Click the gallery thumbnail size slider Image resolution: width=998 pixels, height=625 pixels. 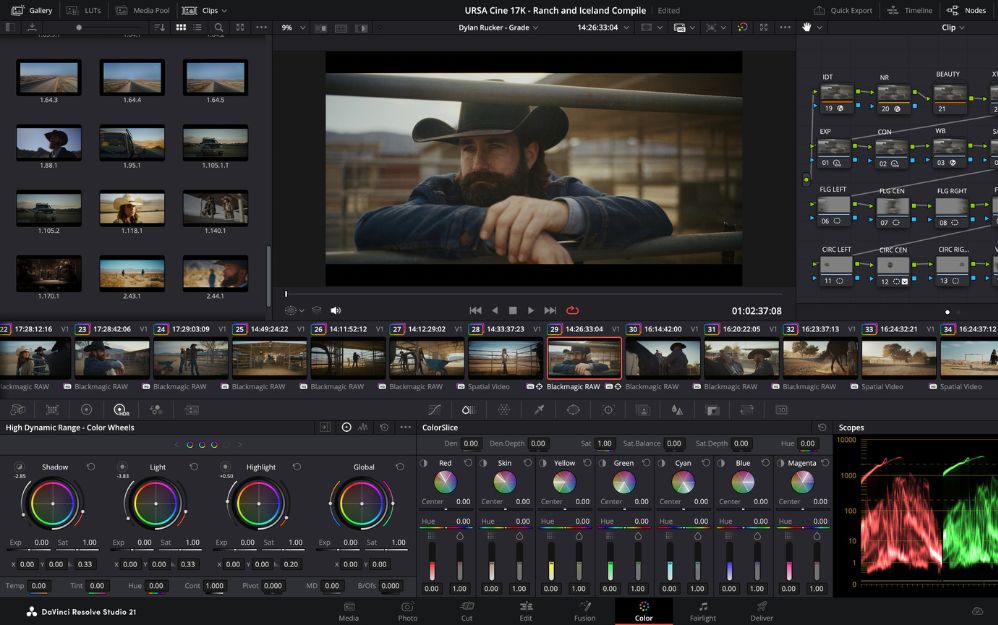[x=79, y=27]
